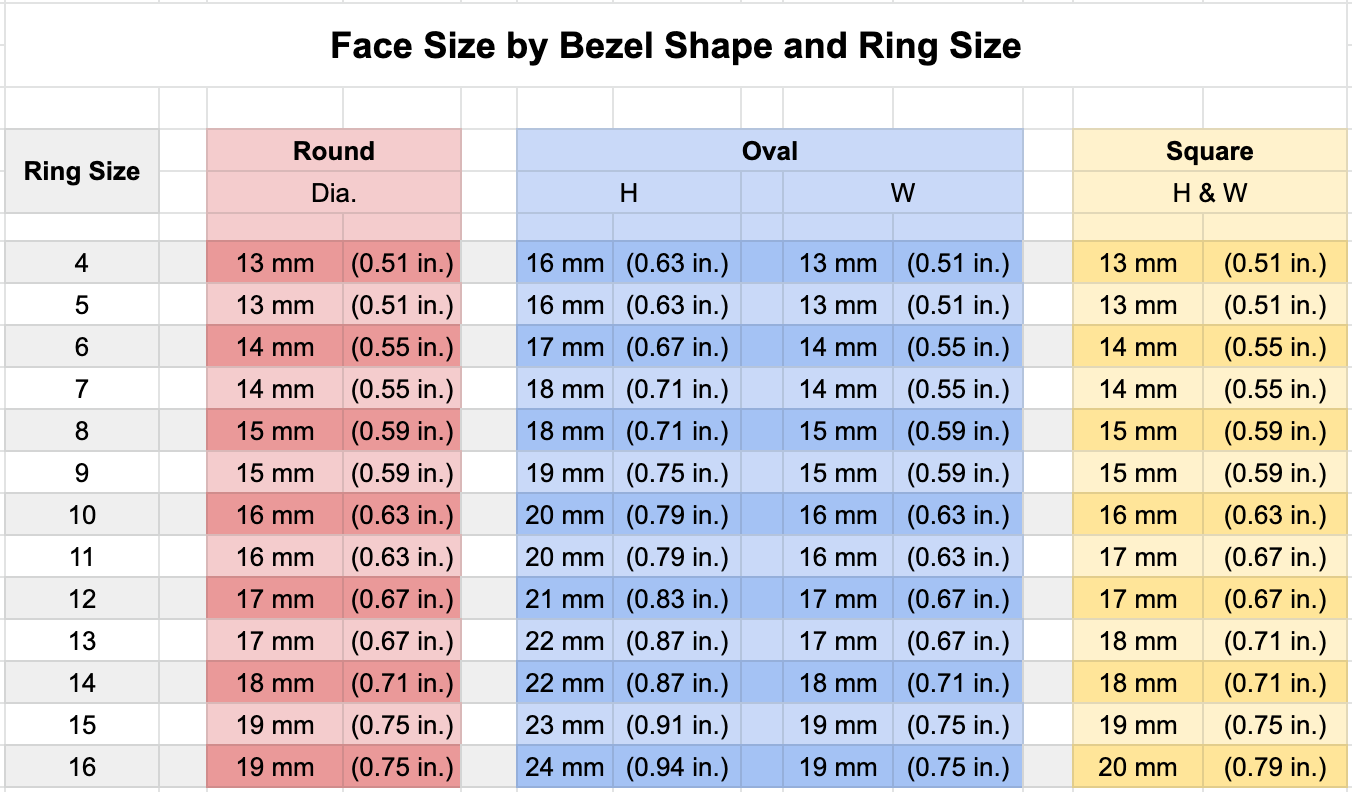Select the Round header cell
The height and width of the screenshot is (792, 1352).
point(333,151)
